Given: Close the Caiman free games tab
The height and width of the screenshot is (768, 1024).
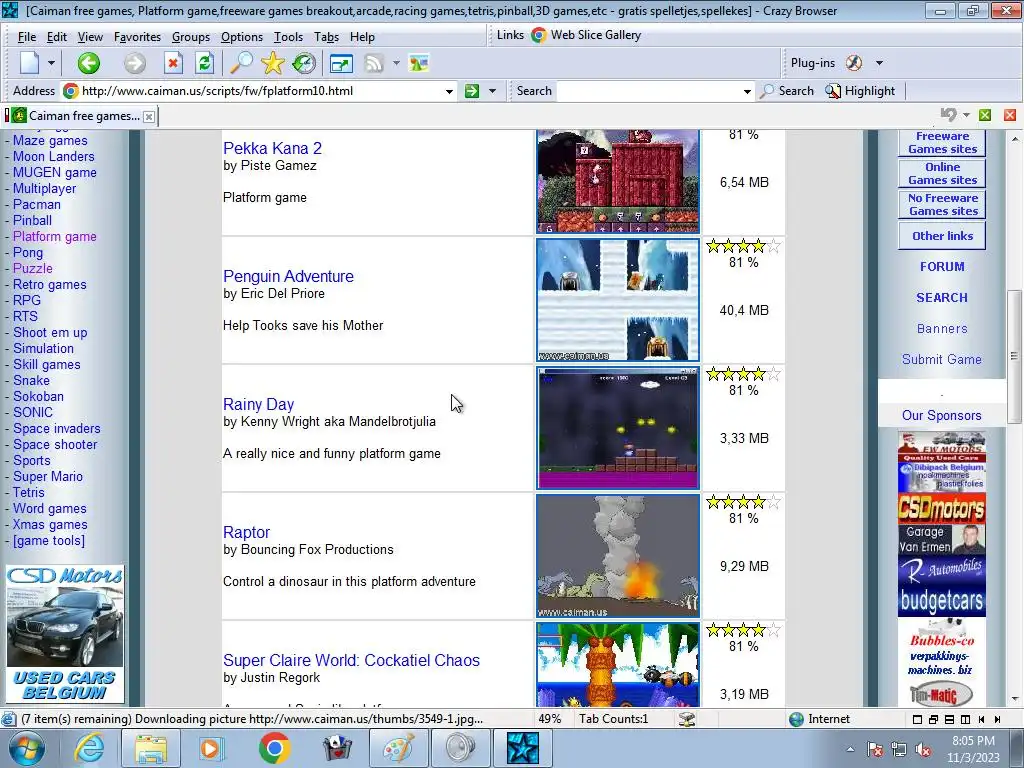Looking at the screenshot, I should [149, 117].
